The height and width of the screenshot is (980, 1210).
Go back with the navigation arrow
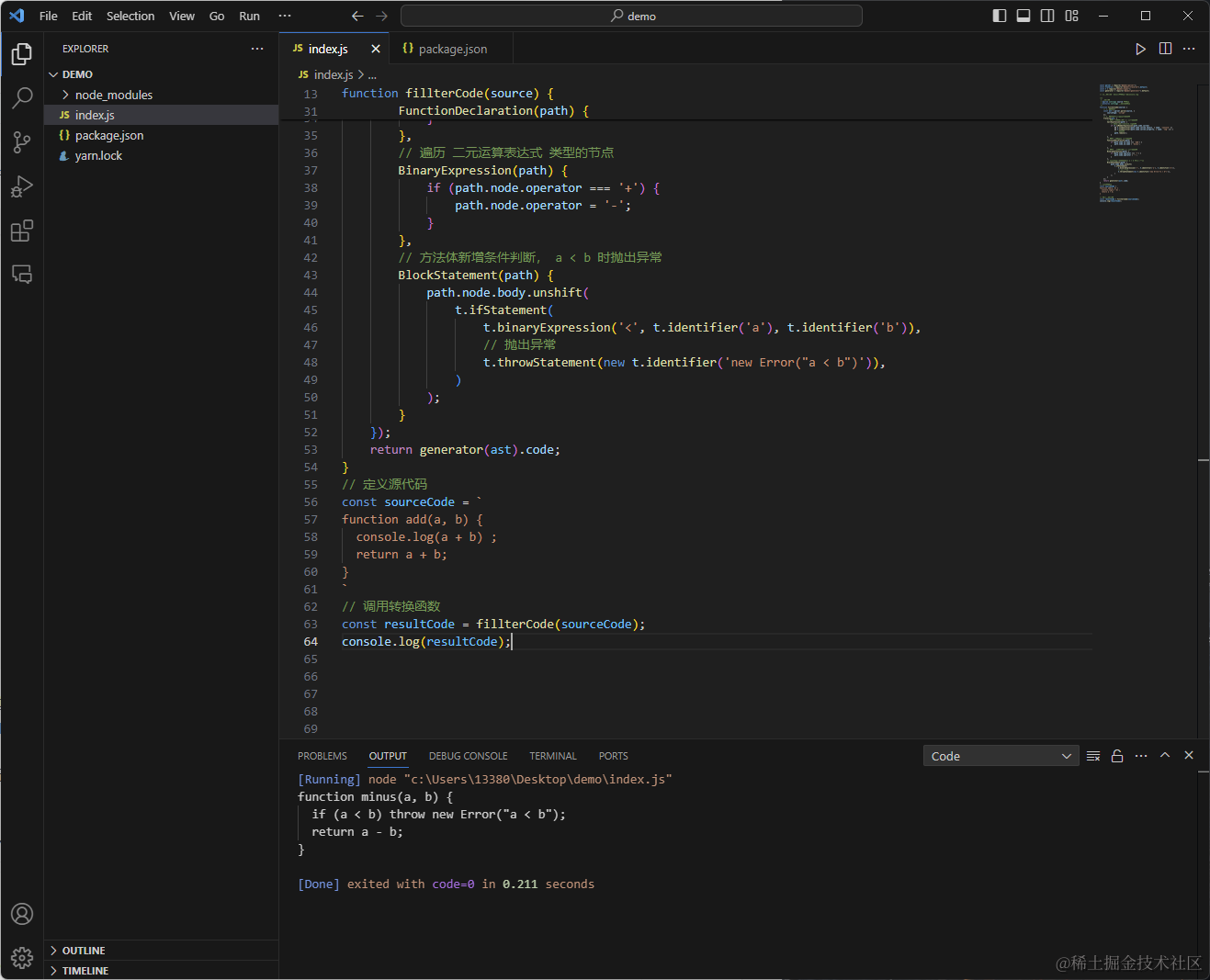pyautogui.click(x=357, y=16)
